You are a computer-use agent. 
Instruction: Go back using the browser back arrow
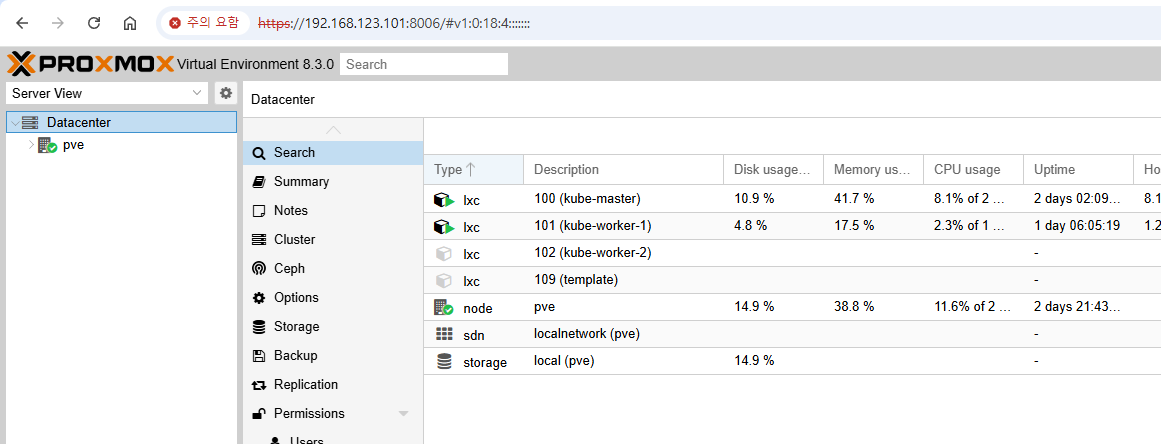pyautogui.click(x=22, y=23)
